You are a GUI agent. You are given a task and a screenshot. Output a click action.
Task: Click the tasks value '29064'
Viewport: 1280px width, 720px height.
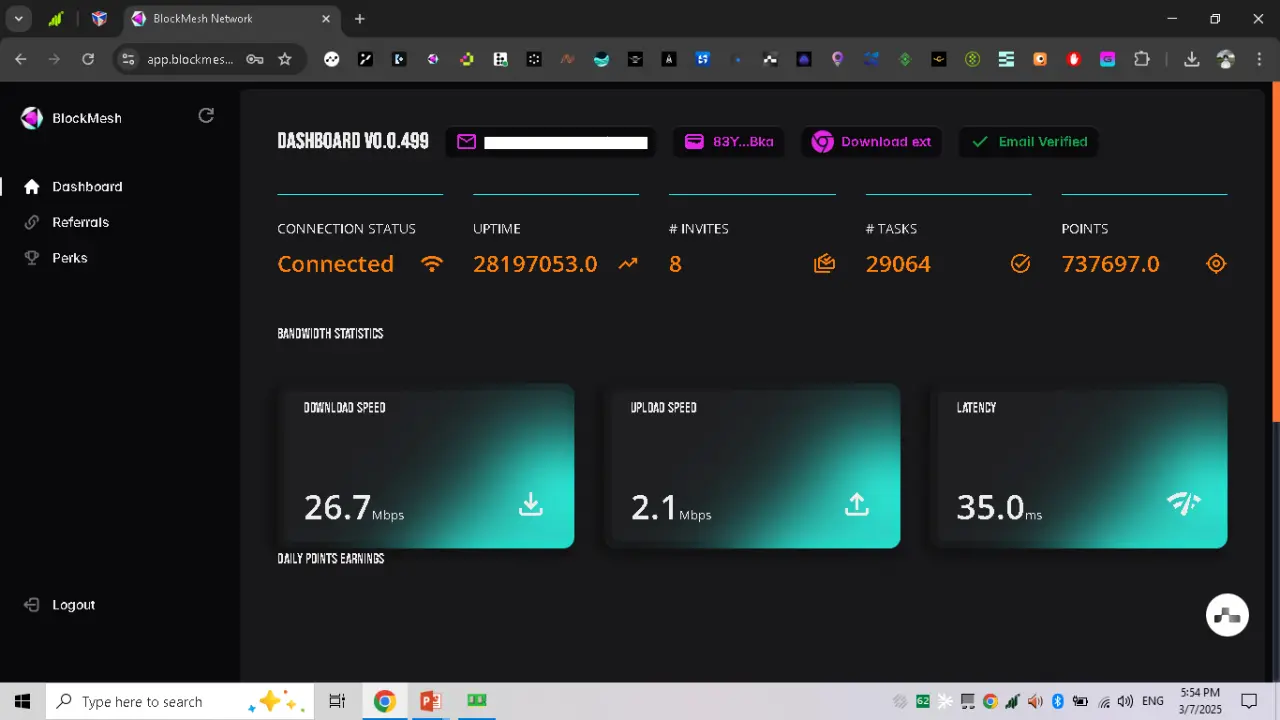tap(898, 264)
